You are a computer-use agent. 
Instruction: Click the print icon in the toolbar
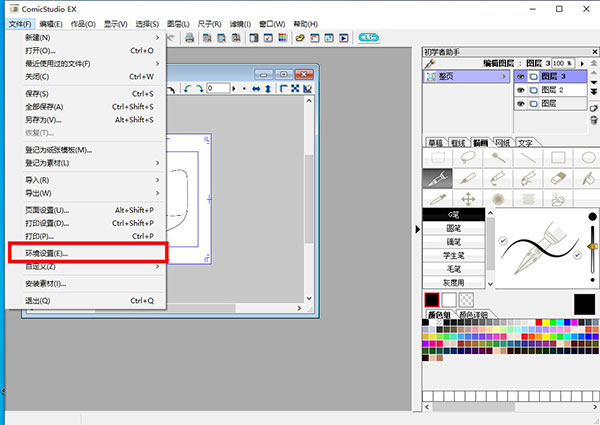(189, 38)
